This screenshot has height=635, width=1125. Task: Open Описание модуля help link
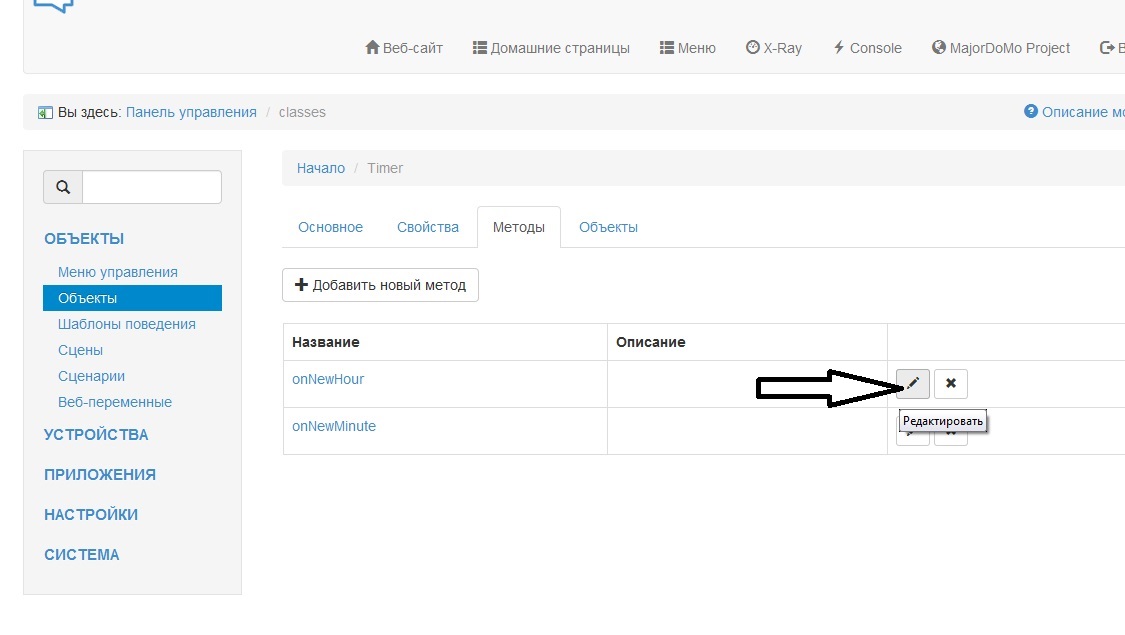coord(1075,112)
